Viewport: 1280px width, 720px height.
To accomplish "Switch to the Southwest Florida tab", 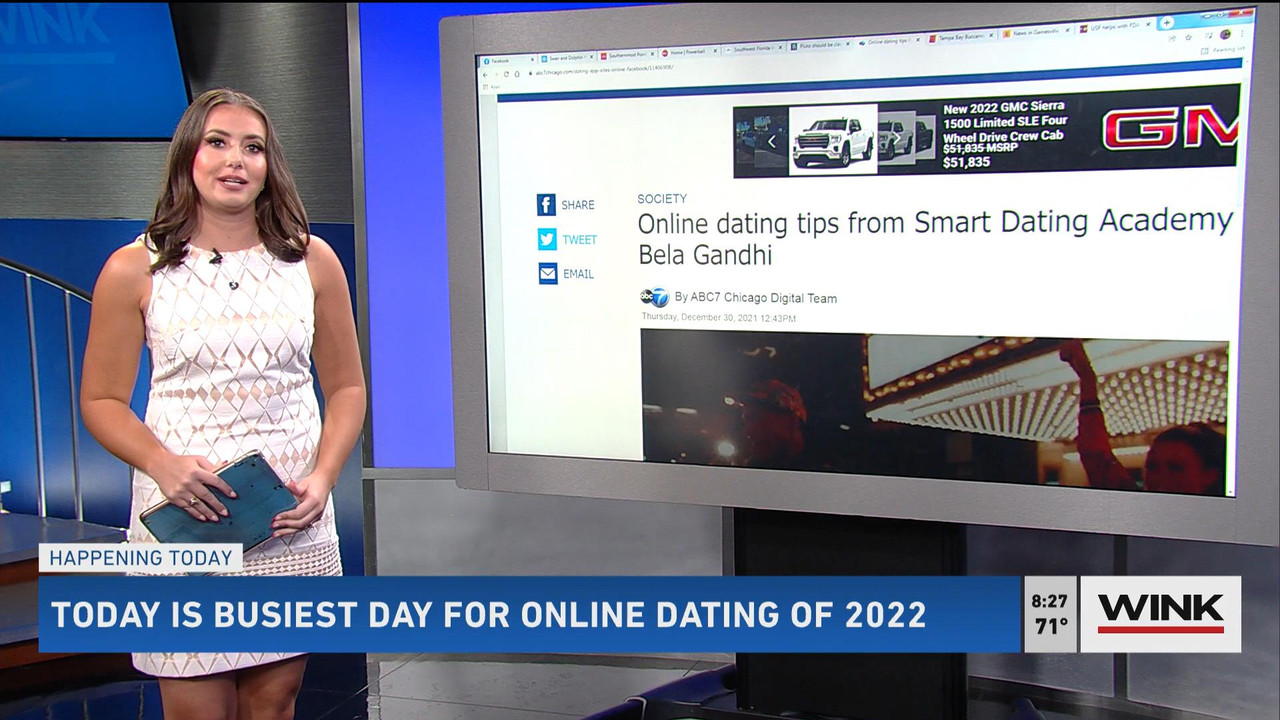I will pos(752,49).
